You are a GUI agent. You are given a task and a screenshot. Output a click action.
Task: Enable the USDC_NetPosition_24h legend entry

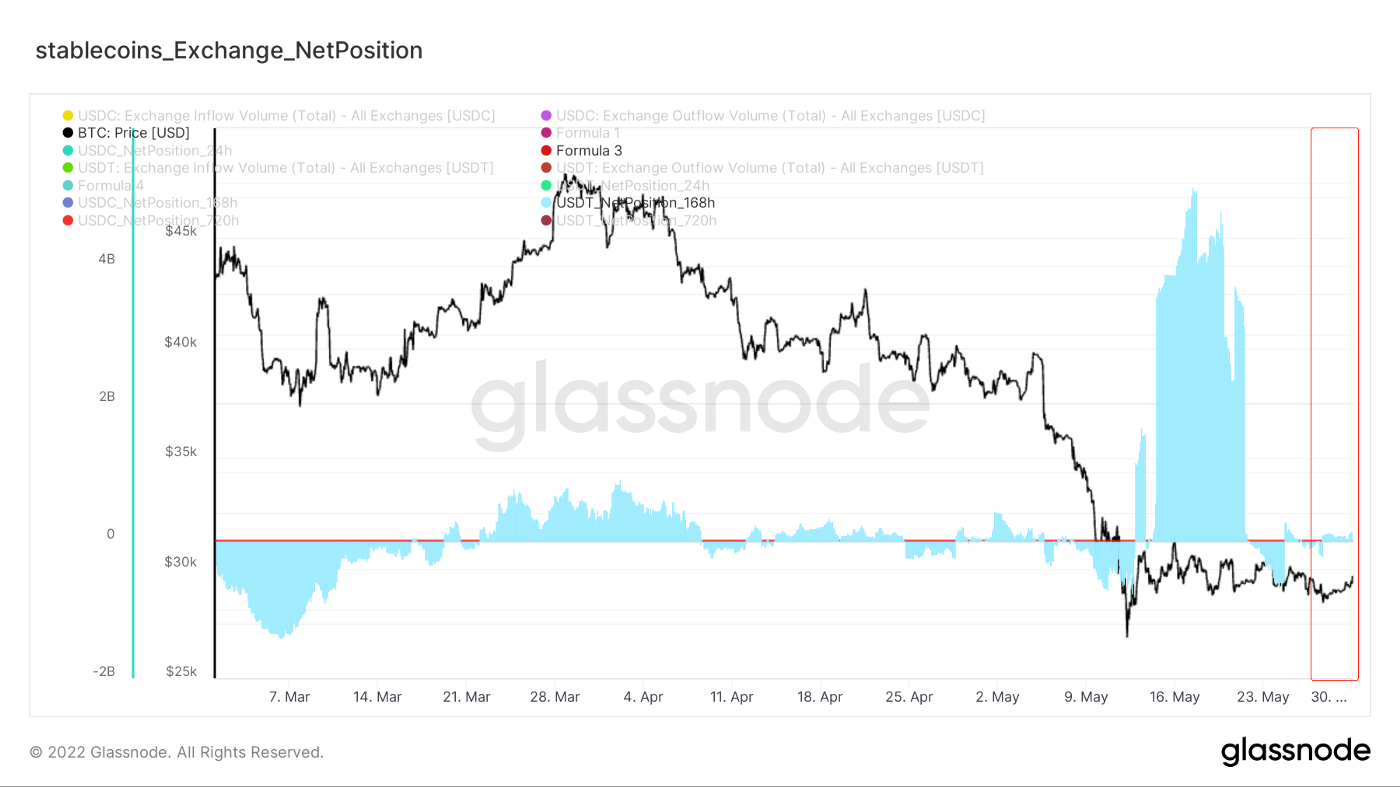154,151
